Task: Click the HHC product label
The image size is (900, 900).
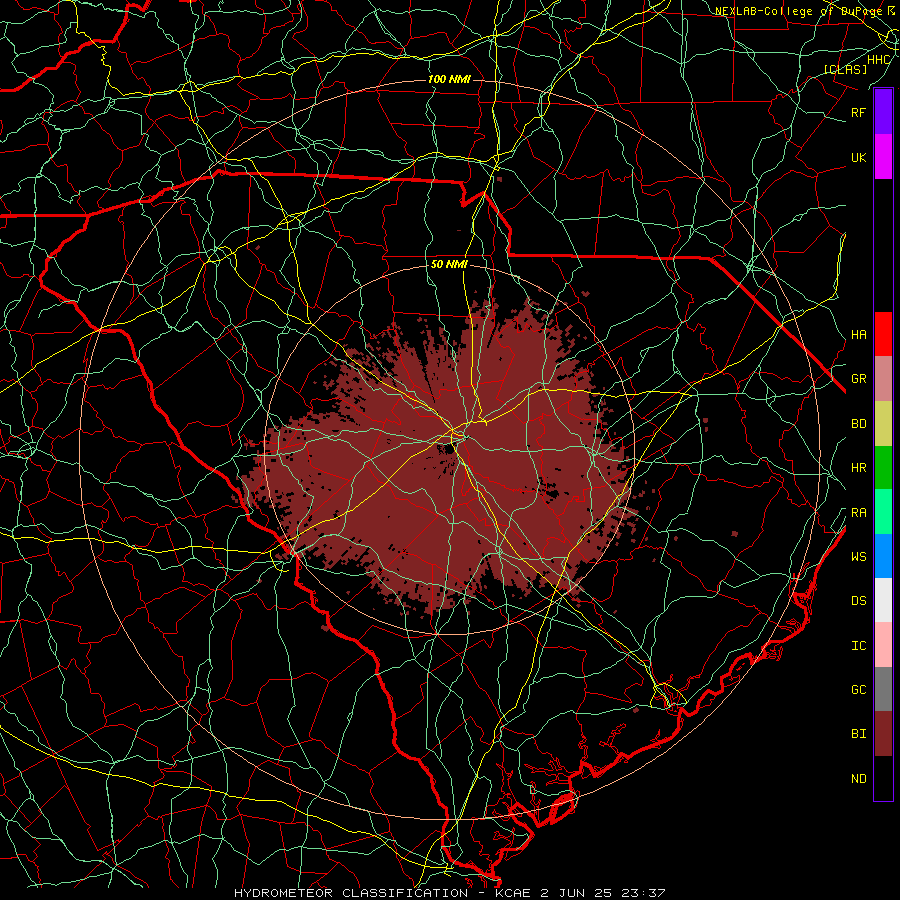Action: (x=878, y=60)
